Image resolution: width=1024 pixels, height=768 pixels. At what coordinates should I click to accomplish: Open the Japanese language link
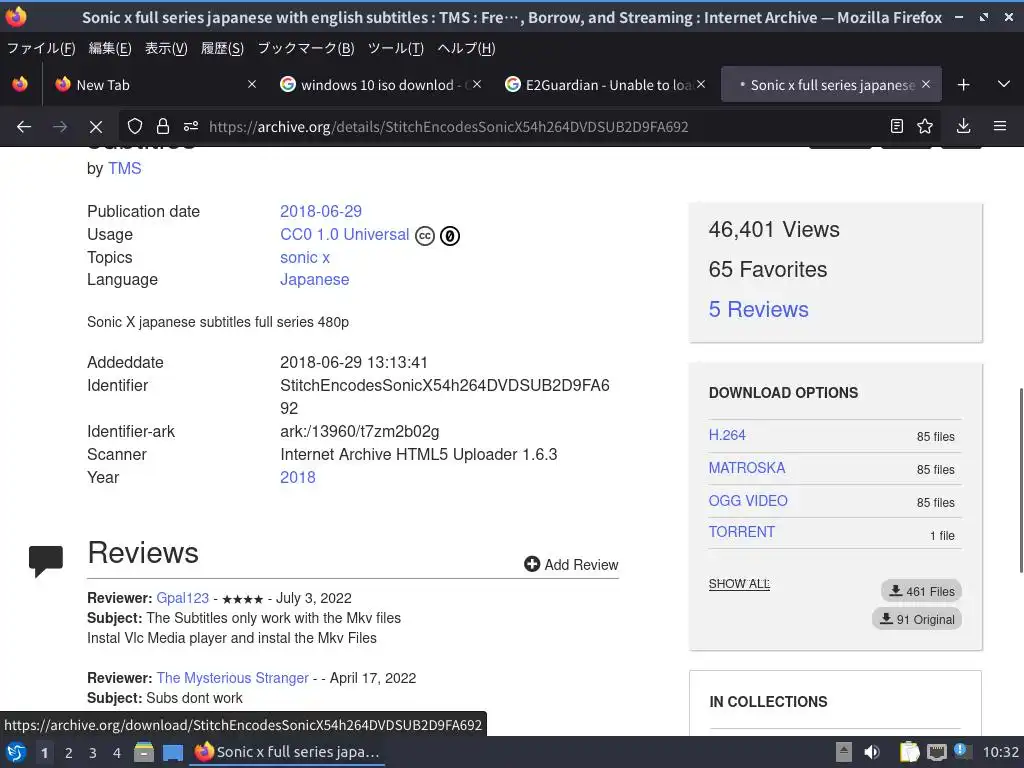[314, 280]
